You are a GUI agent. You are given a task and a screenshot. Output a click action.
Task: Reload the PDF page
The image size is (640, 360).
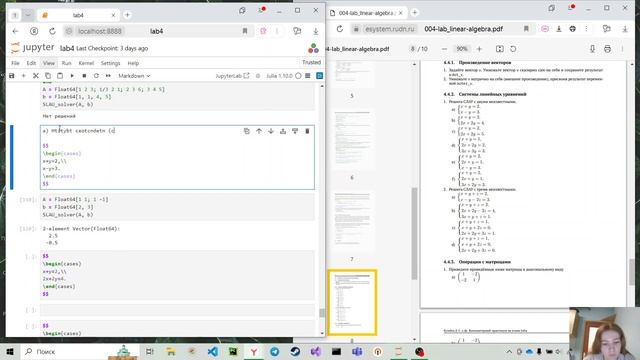pos(340,29)
